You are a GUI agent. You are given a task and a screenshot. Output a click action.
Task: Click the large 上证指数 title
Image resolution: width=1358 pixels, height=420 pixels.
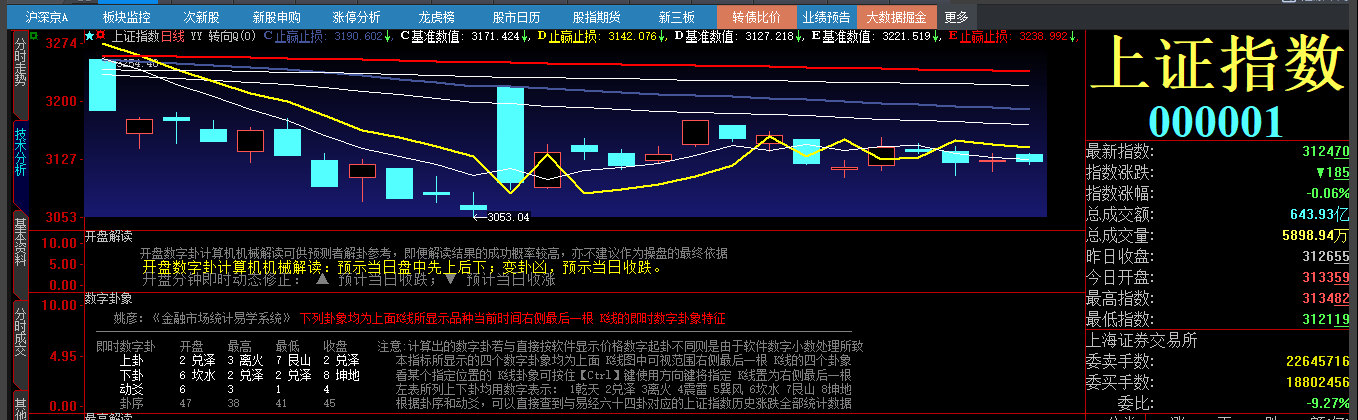point(1216,66)
